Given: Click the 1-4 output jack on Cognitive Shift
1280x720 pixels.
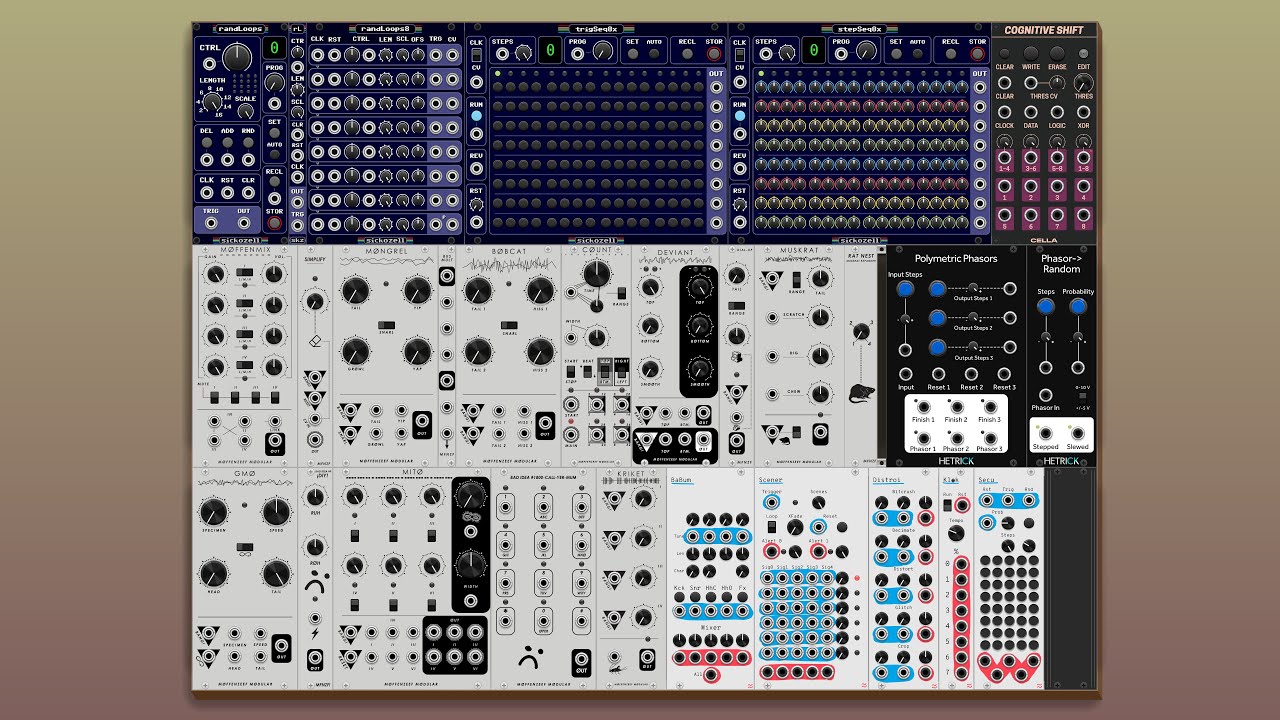Looking at the screenshot, I should (1004, 158).
